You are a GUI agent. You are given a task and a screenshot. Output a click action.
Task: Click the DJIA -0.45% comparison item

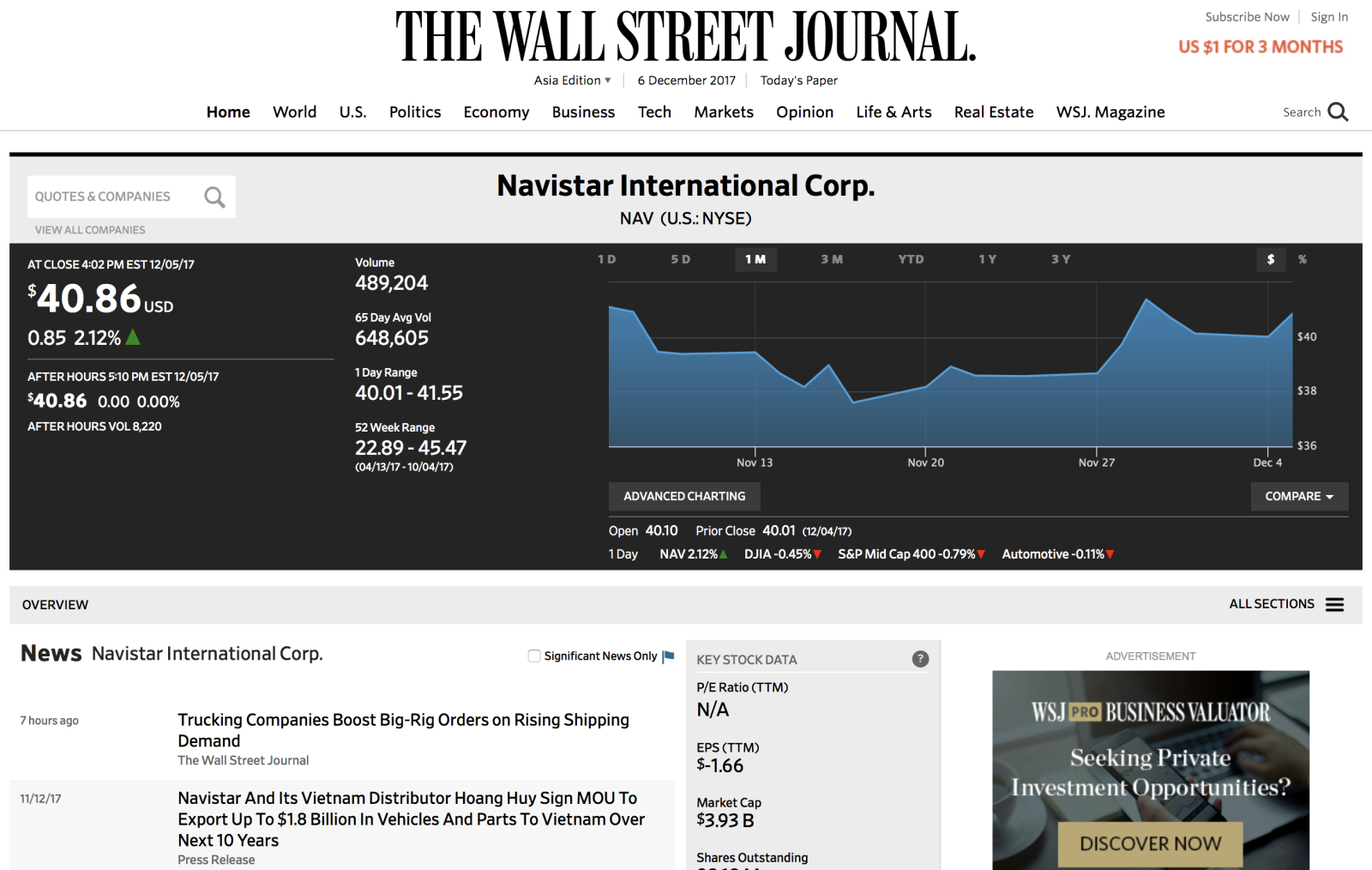point(782,554)
